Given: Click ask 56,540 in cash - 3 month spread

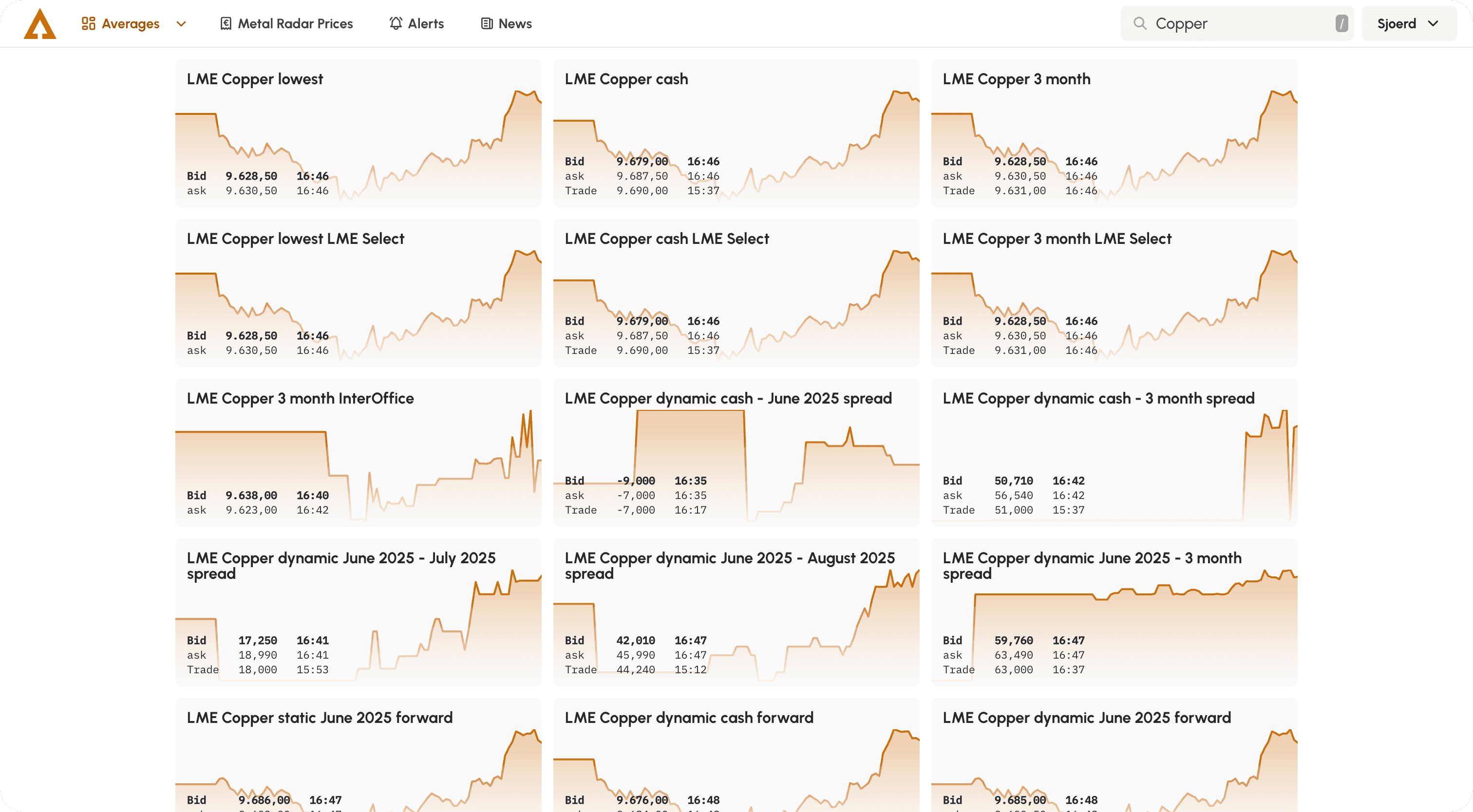Looking at the screenshot, I should [1014, 496].
